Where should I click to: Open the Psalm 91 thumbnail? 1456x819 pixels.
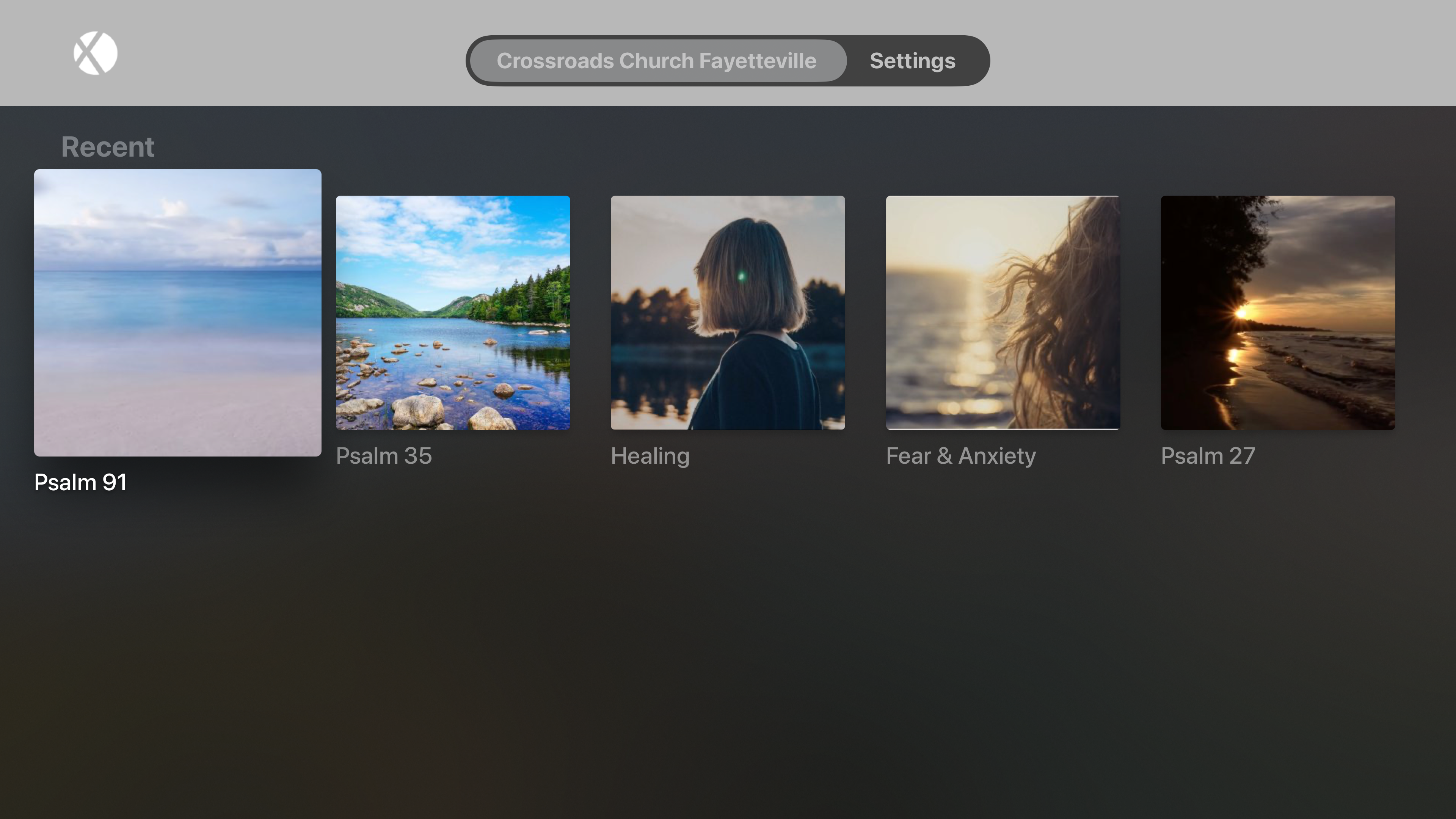[177, 312]
